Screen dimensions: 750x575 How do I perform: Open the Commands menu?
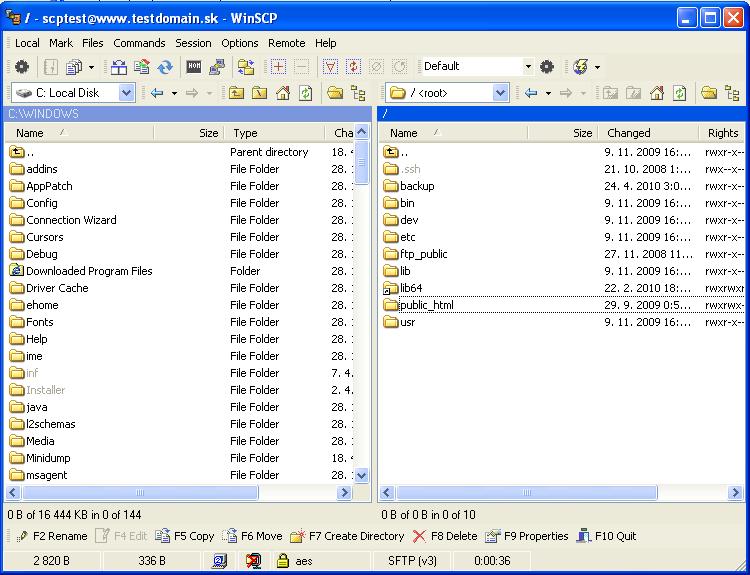(x=139, y=43)
